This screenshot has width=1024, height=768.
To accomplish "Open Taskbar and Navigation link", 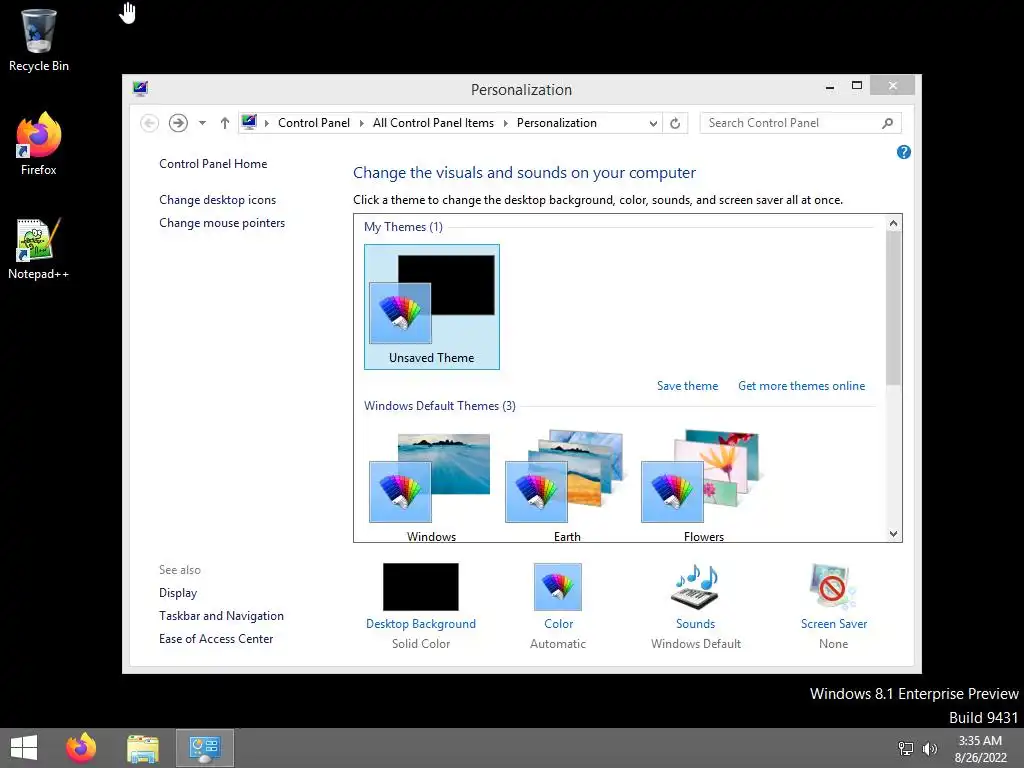I will 221,616.
